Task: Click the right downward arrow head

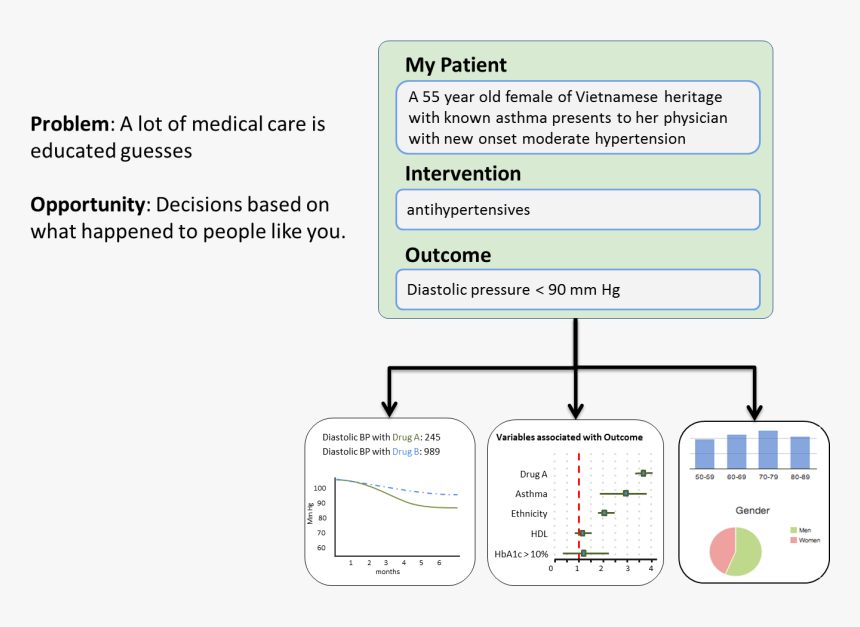Action: coord(756,408)
